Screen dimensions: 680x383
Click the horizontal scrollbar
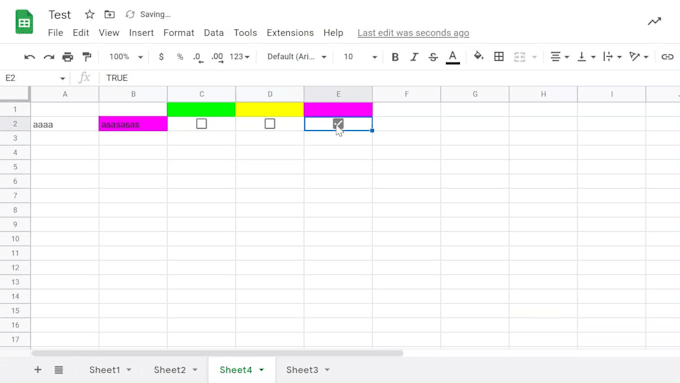217,353
